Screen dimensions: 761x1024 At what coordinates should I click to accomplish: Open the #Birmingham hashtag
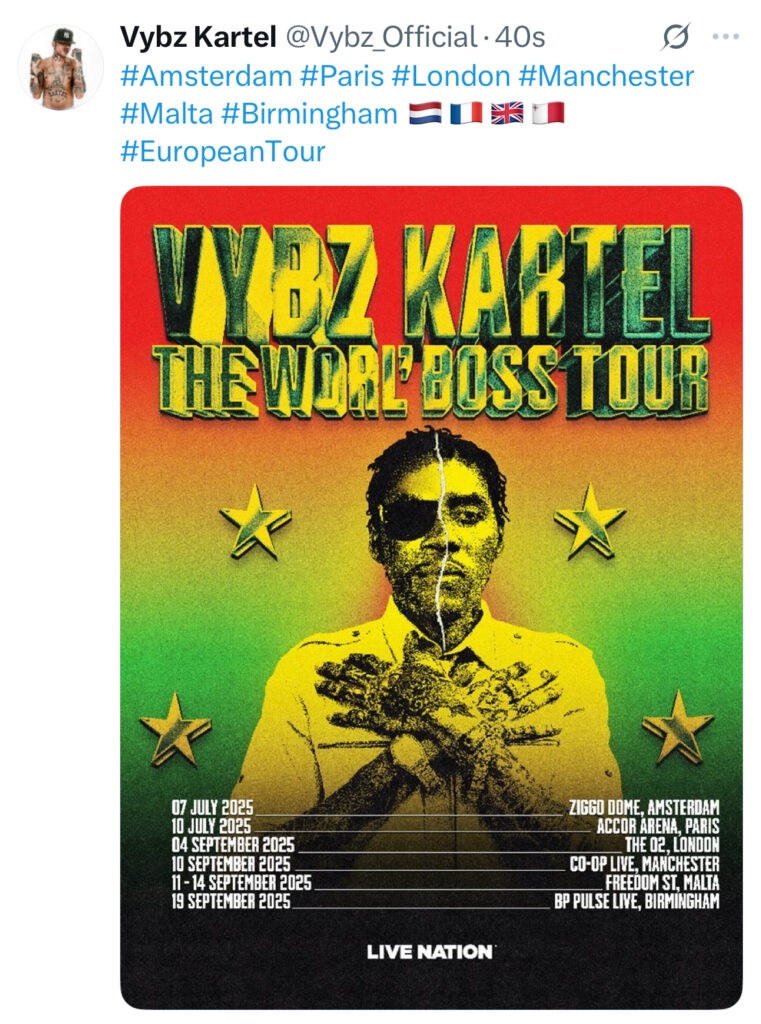(309, 114)
